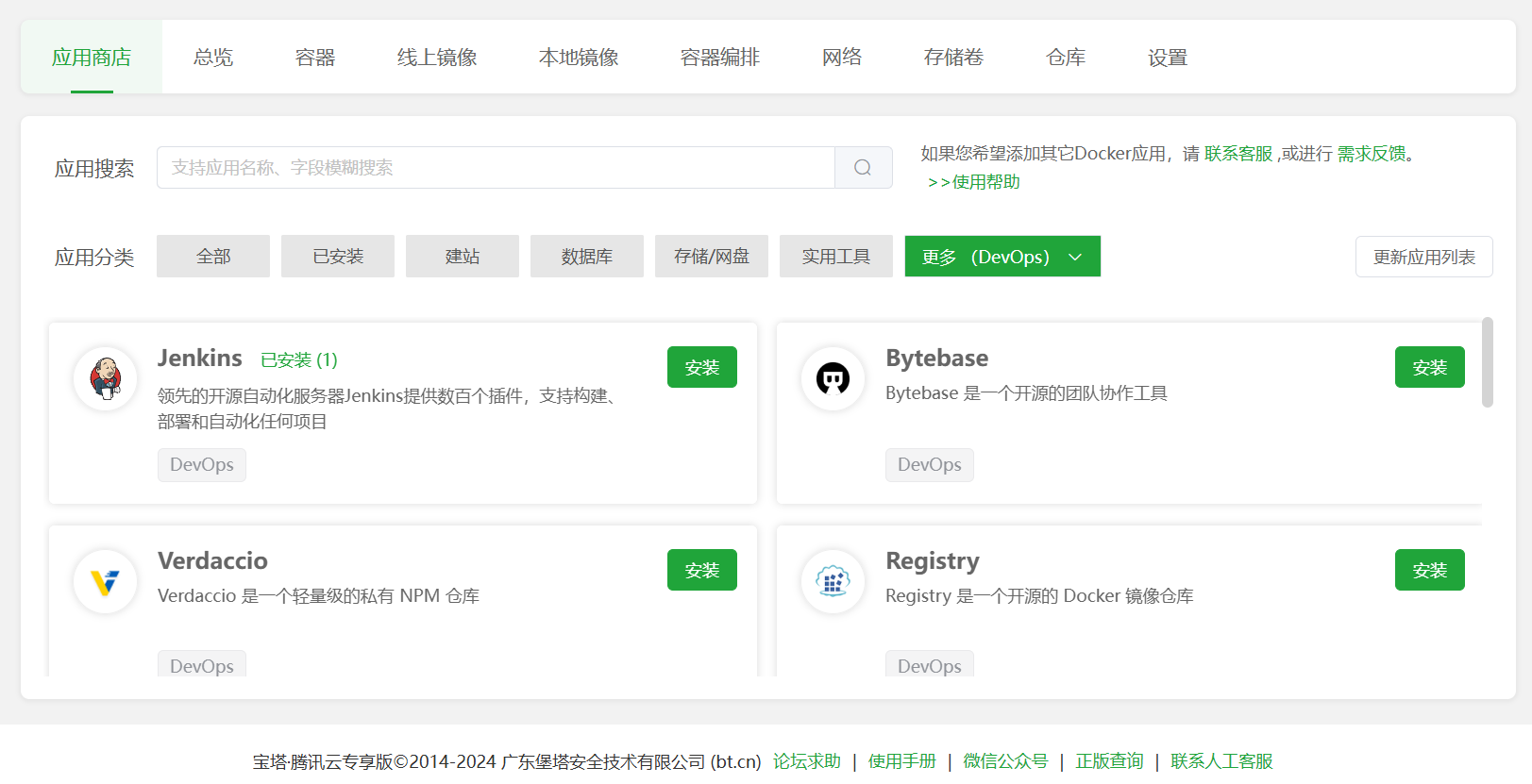
Task: Install the Verdaccio app
Action: tap(702, 570)
